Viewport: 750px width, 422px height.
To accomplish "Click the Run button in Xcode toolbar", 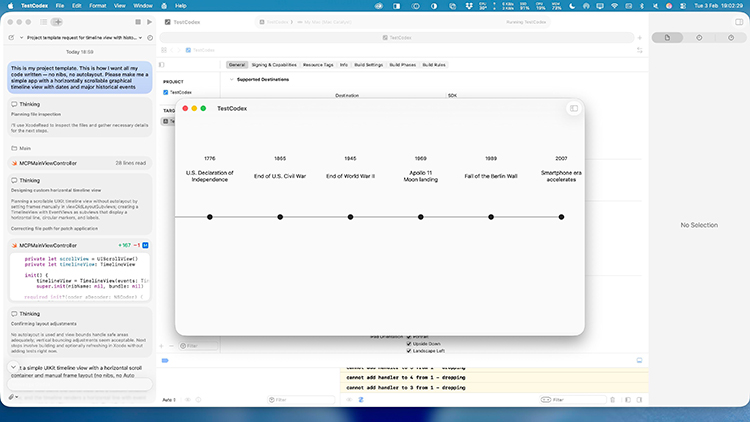I will [x=149, y=20].
